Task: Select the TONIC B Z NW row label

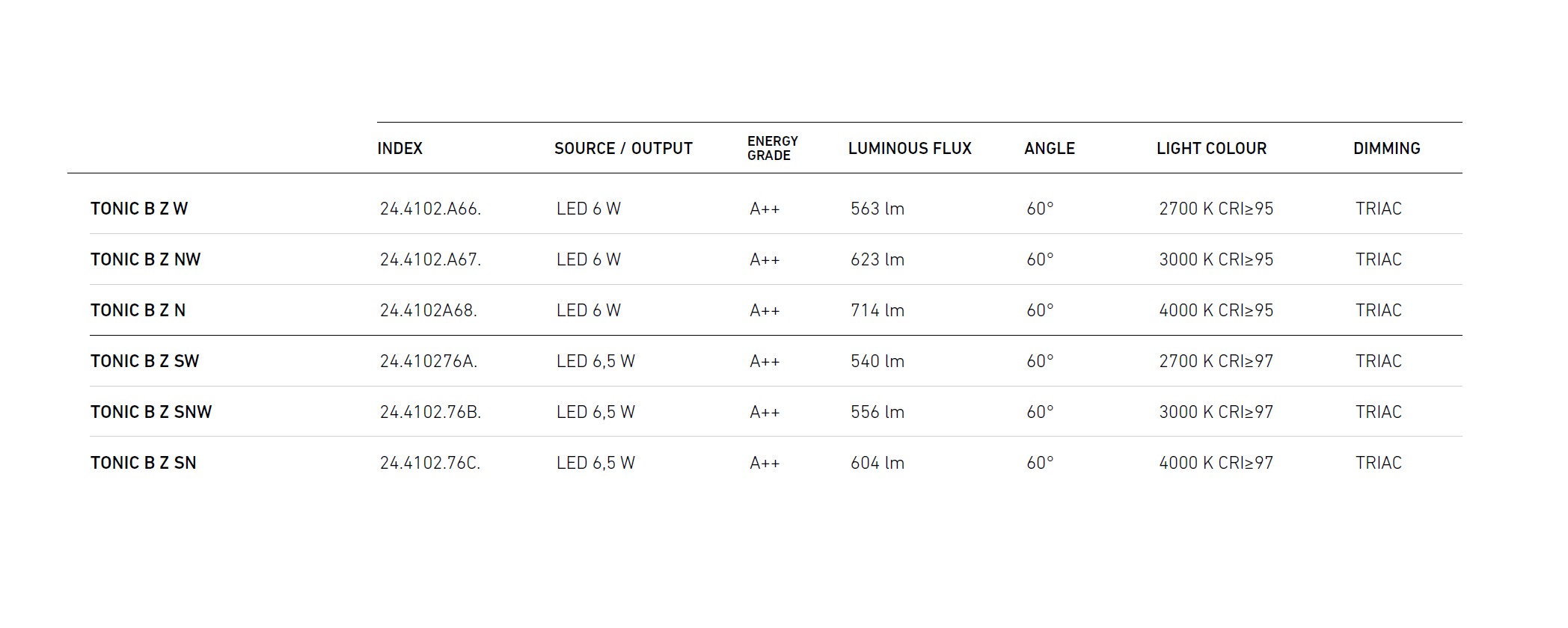Action: 145,260
